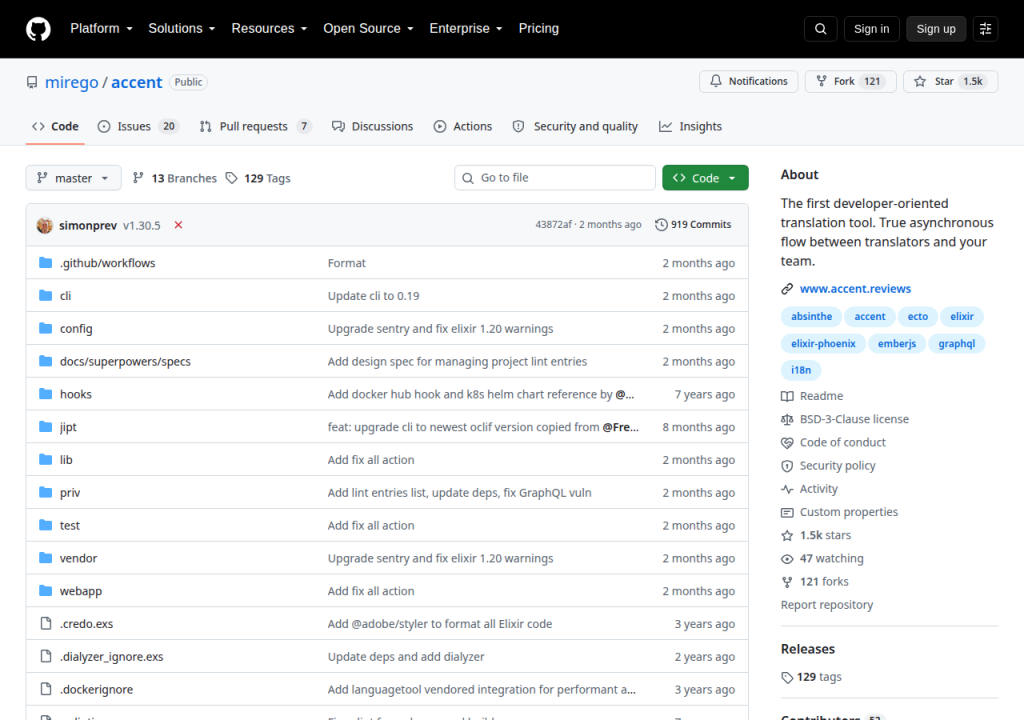Open the green Code dropdown

tap(705, 178)
